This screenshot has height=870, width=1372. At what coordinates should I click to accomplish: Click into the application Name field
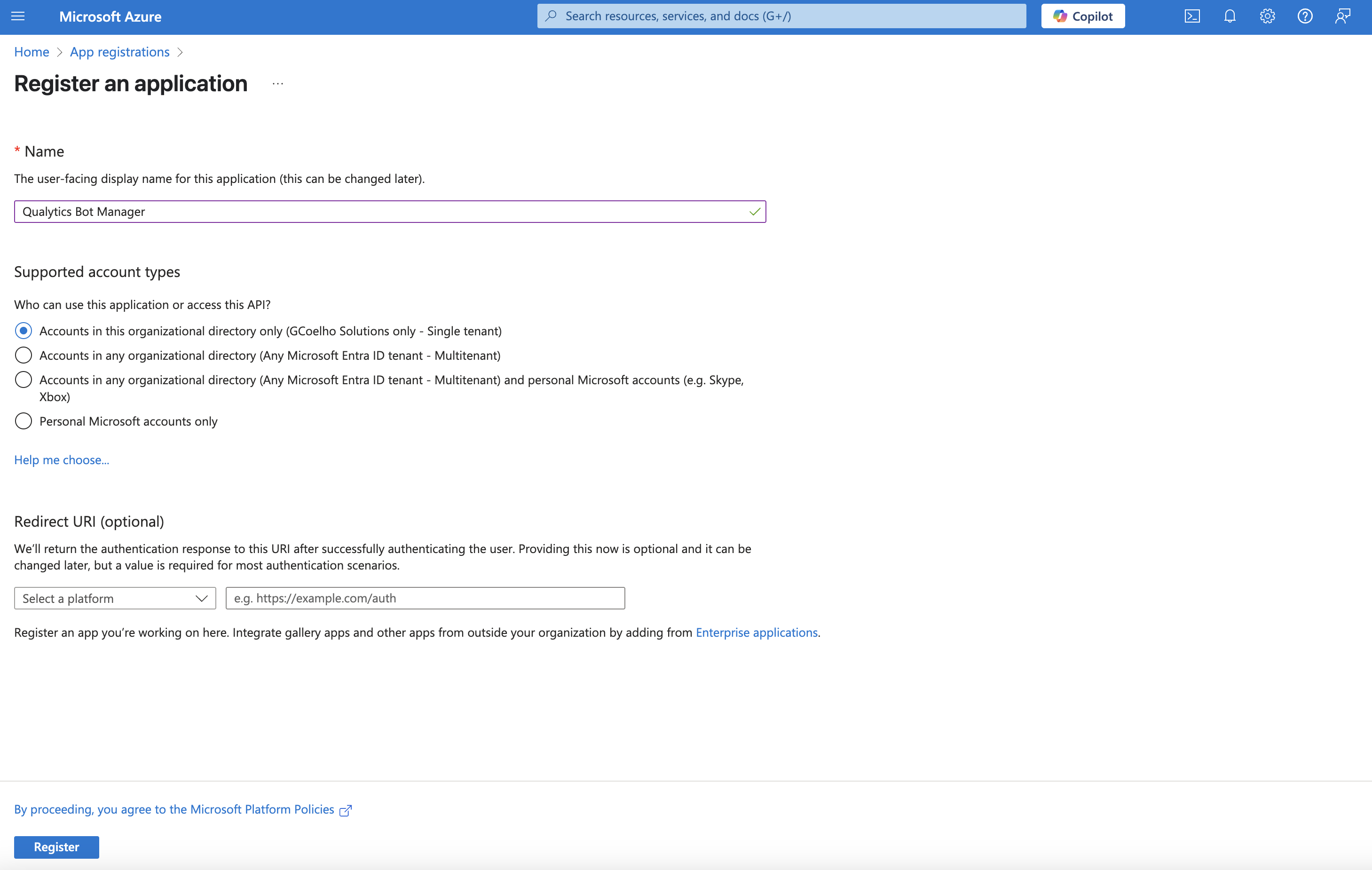[390, 211]
